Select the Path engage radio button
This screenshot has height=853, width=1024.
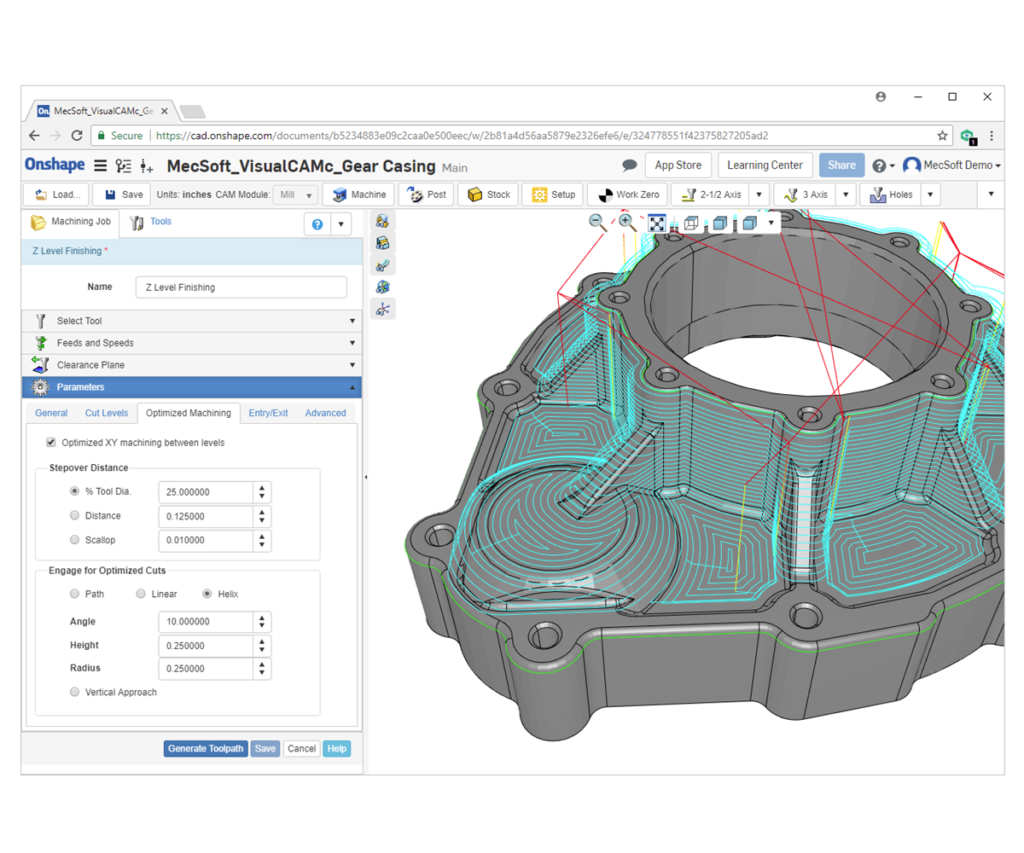(x=74, y=594)
